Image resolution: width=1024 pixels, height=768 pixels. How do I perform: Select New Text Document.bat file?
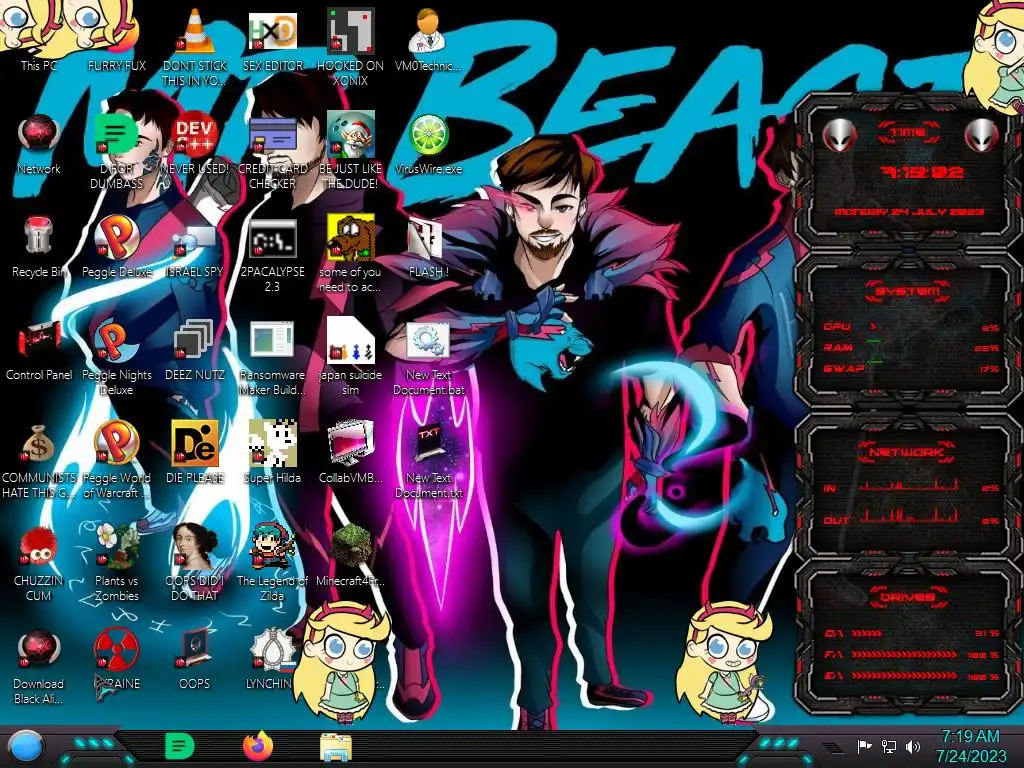428,358
